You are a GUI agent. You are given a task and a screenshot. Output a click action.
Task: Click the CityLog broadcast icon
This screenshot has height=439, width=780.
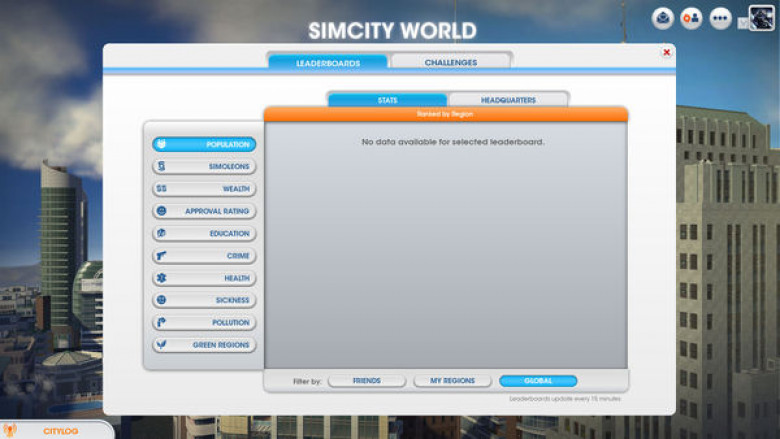tap(10, 430)
